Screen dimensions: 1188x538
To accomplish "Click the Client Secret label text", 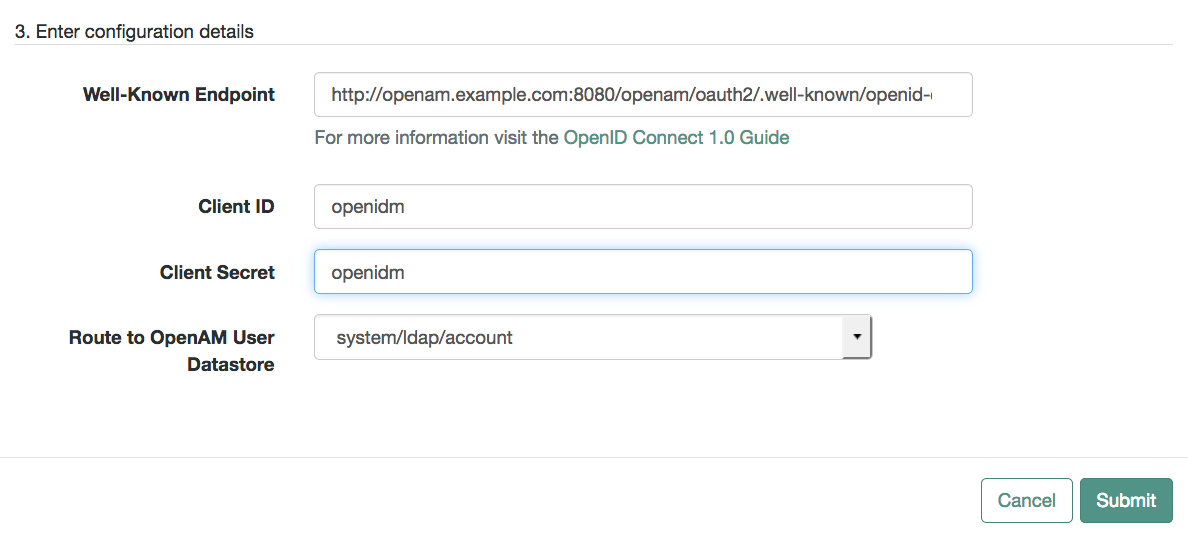I will pyautogui.click(x=217, y=272).
